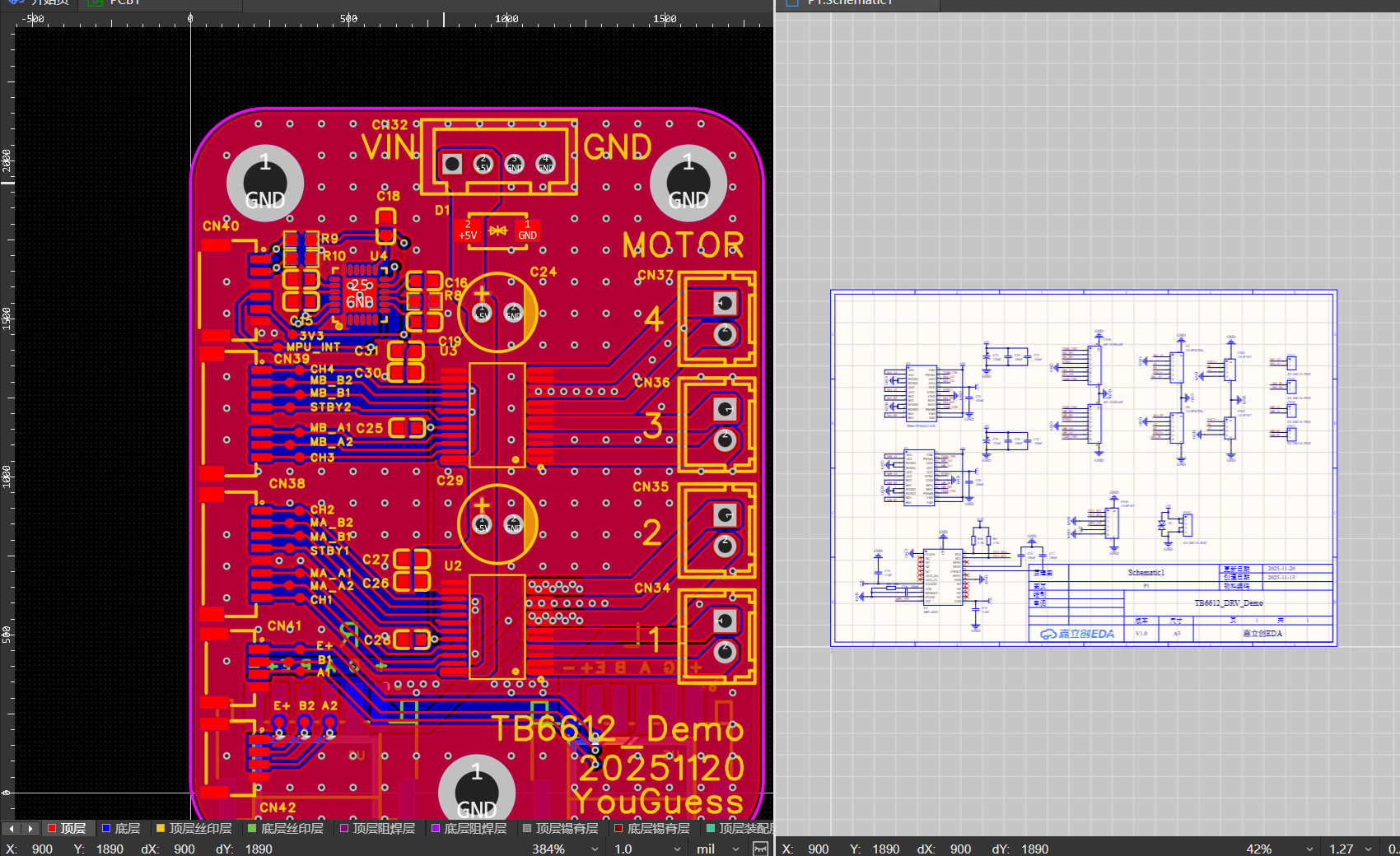
Task: Select the C26 capacitor footprint
Action: coord(412,582)
